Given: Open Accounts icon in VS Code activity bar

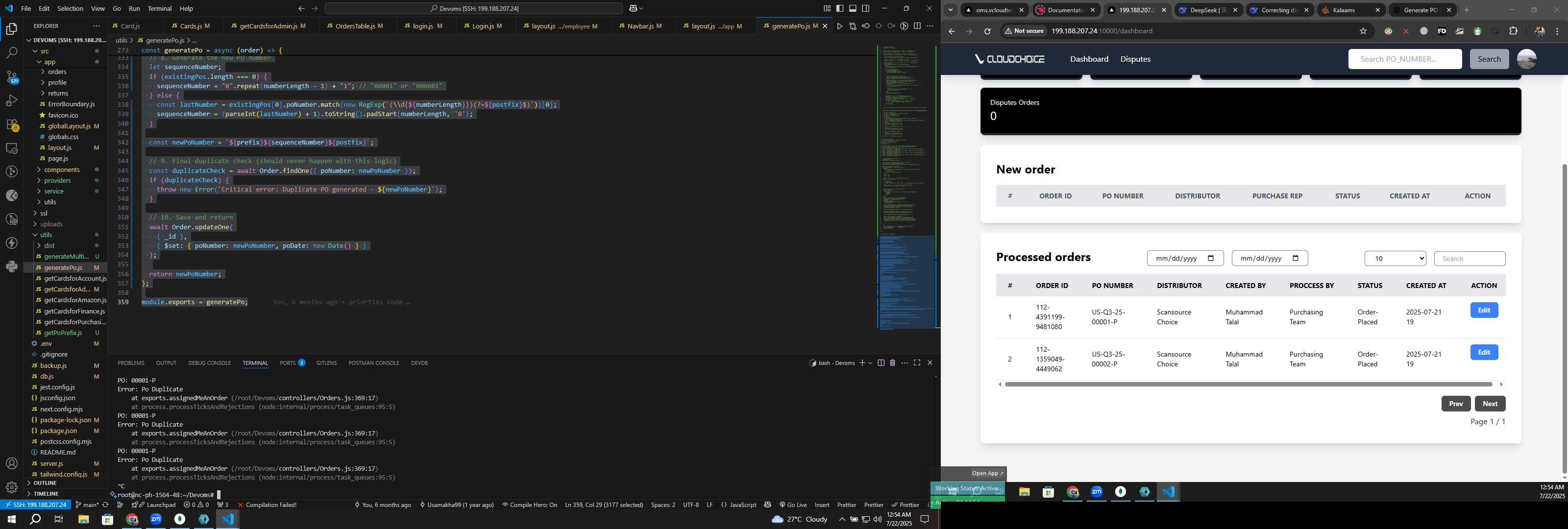Looking at the screenshot, I should pyautogui.click(x=12, y=464).
